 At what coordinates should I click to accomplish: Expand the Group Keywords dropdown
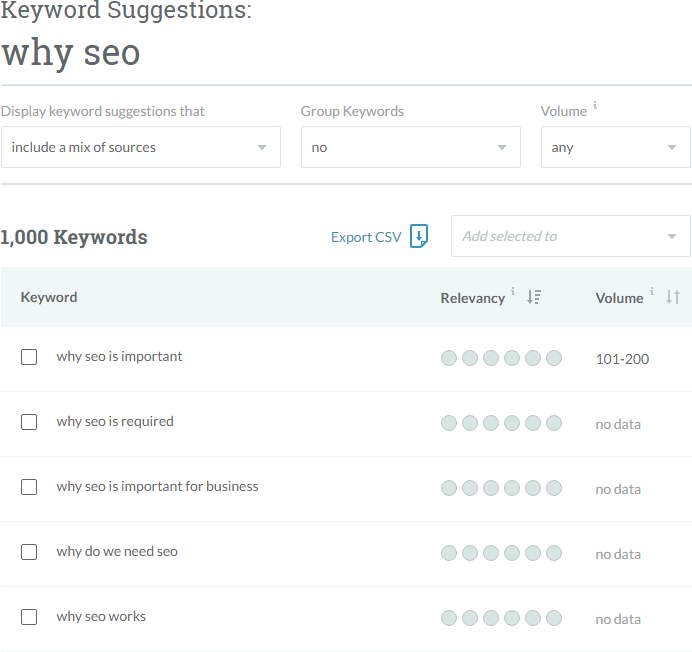click(x=410, y=147)
